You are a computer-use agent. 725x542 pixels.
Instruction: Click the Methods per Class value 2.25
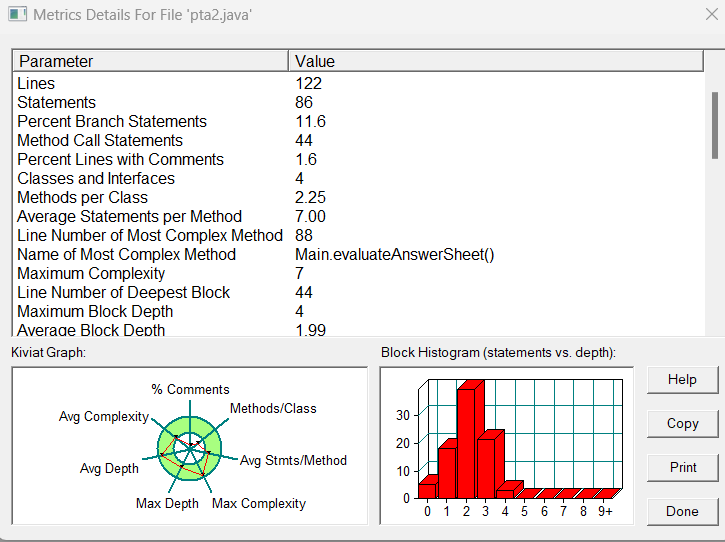[x=310, y=197]
